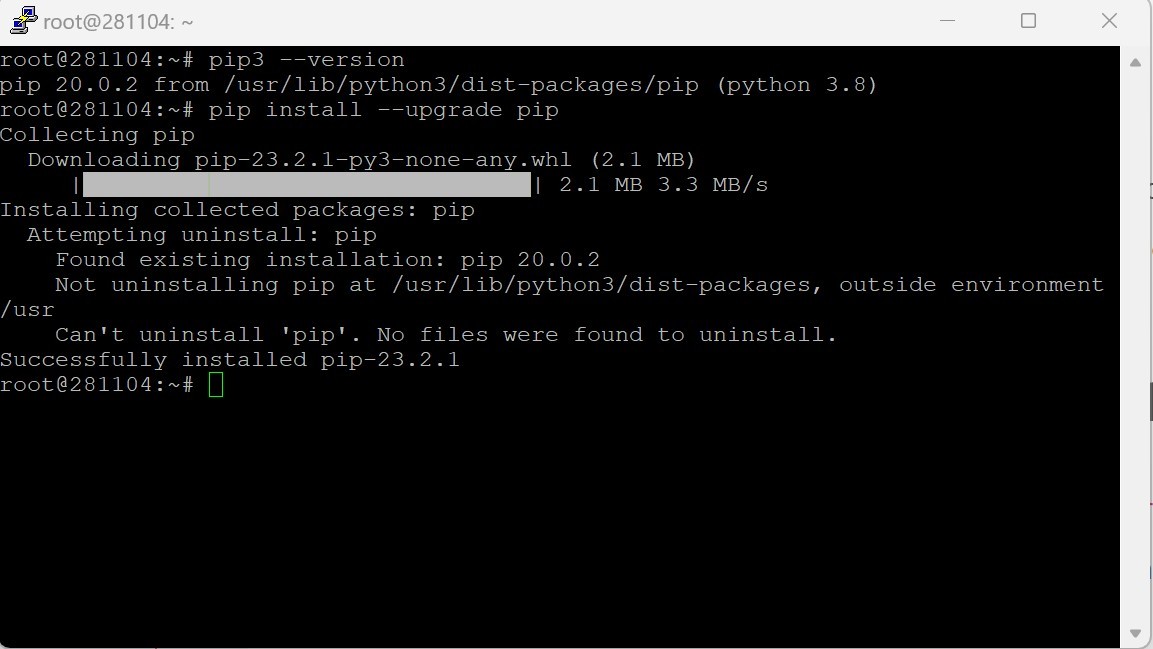Click the pip3 --version command text
The image size is (1153, 649).
[x=305, y=59]
